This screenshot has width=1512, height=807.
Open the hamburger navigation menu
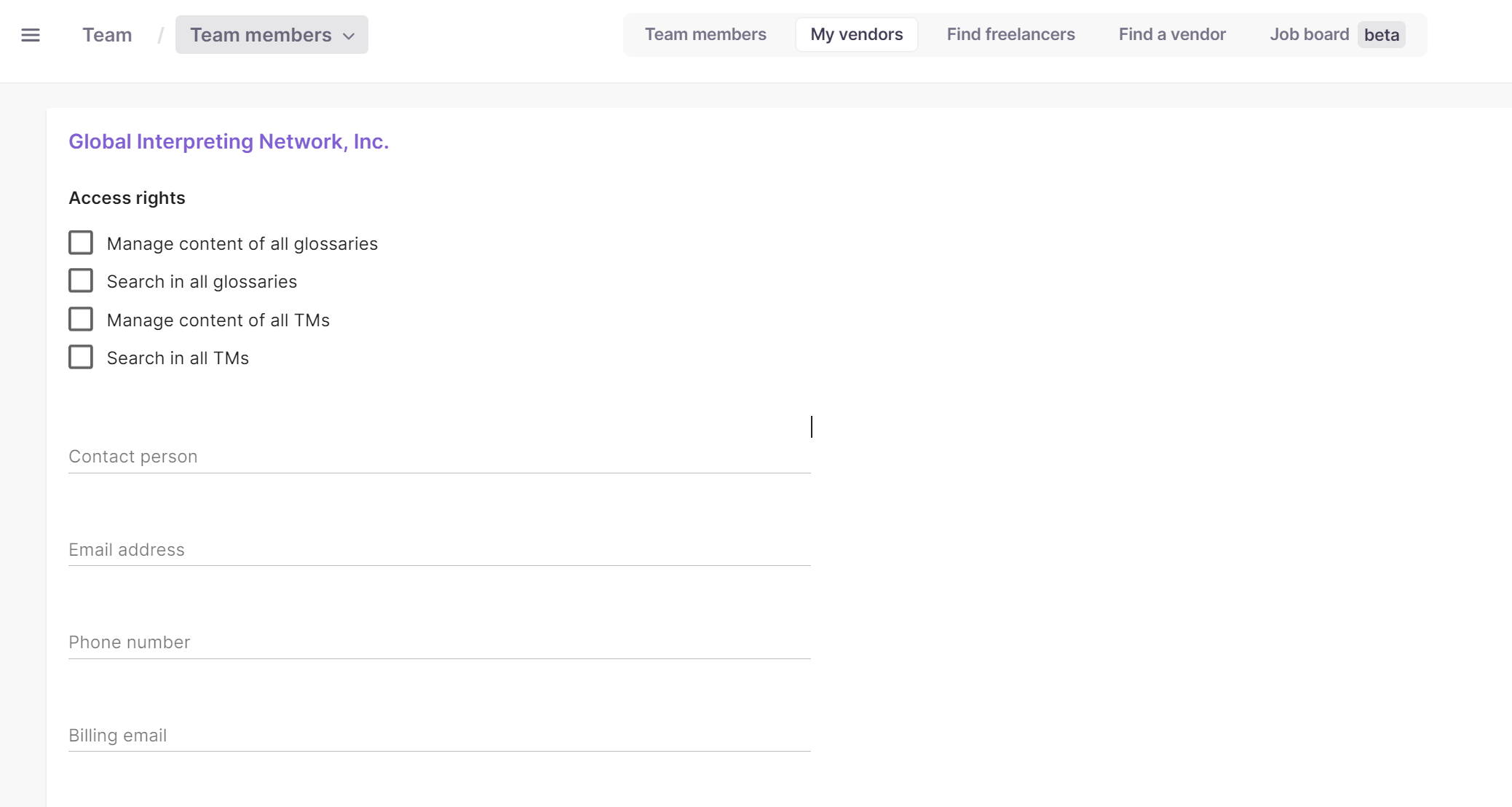click(31, 35)
